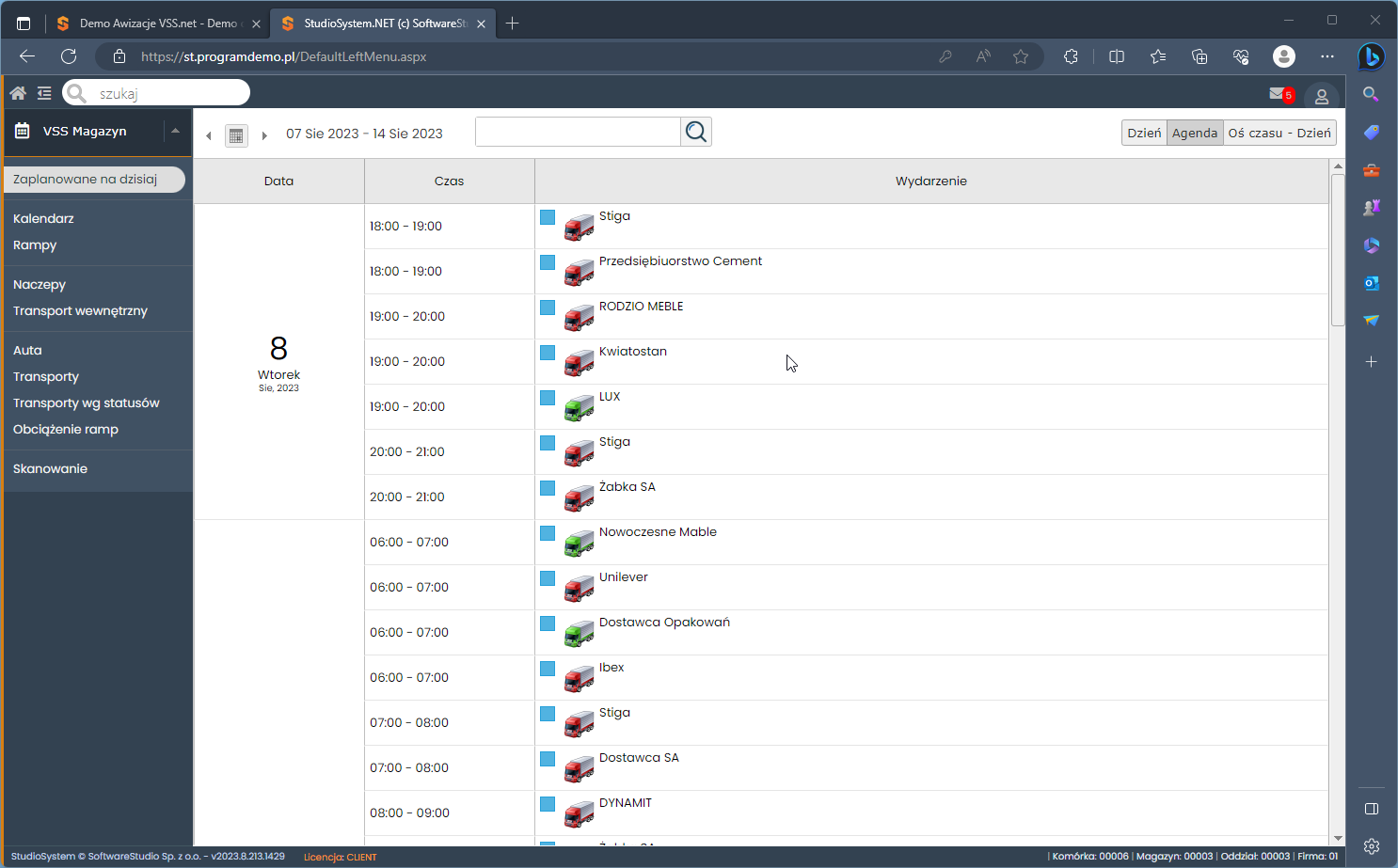Image resolution: width=1398 pixels, height=868 pixels.
Task: Open the messages envelope with notifications
Action: 1278,94
